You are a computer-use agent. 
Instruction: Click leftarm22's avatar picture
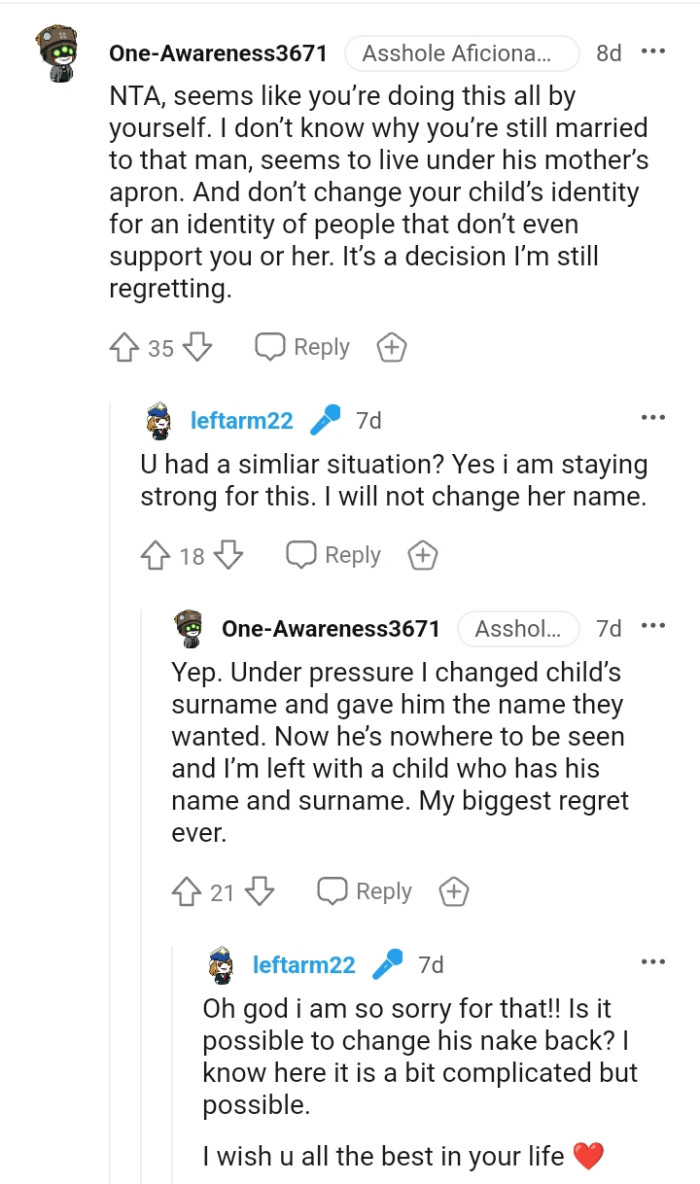pos(158,420)
